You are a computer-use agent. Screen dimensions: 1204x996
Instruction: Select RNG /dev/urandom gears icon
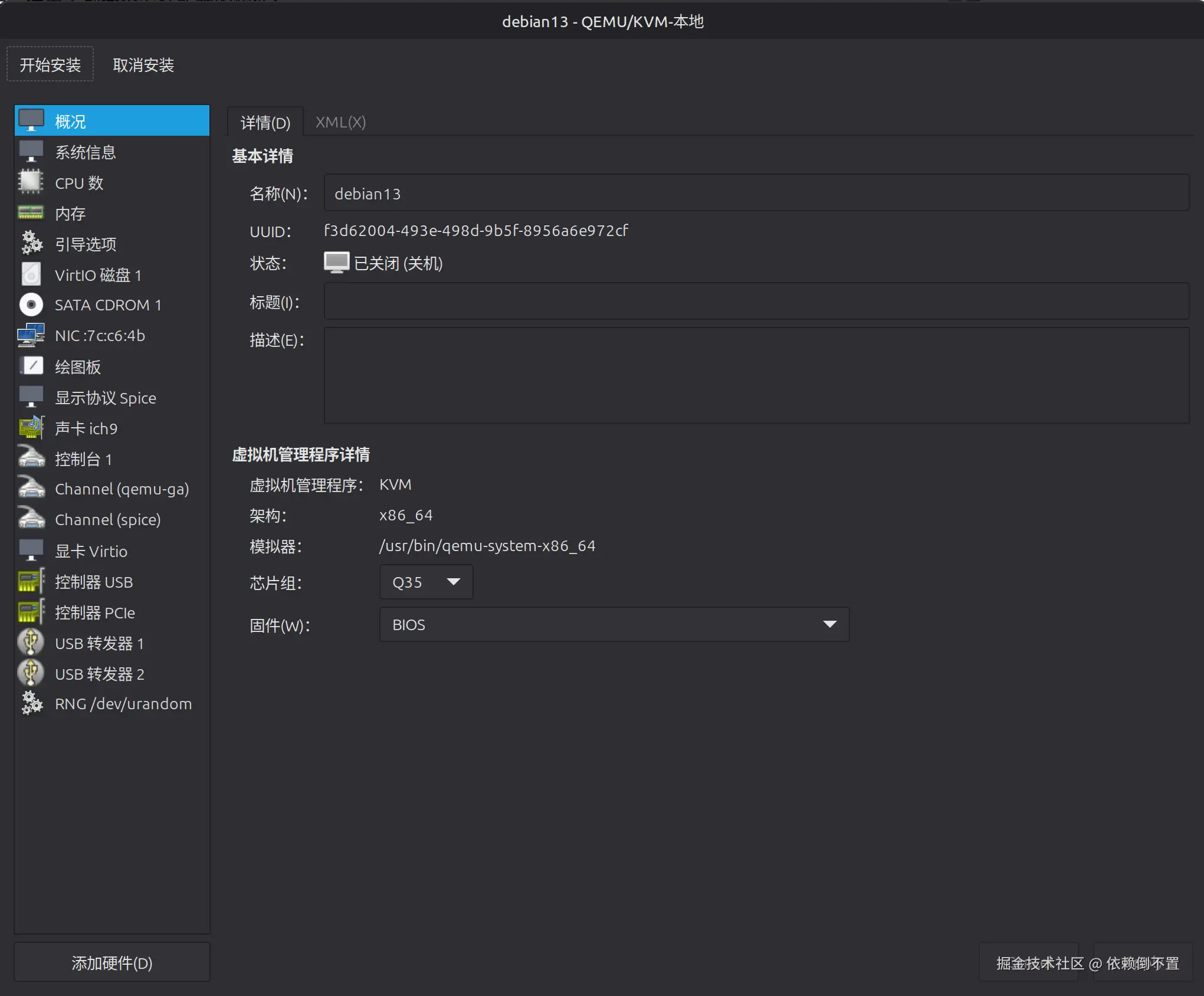(x=31, y=703)
